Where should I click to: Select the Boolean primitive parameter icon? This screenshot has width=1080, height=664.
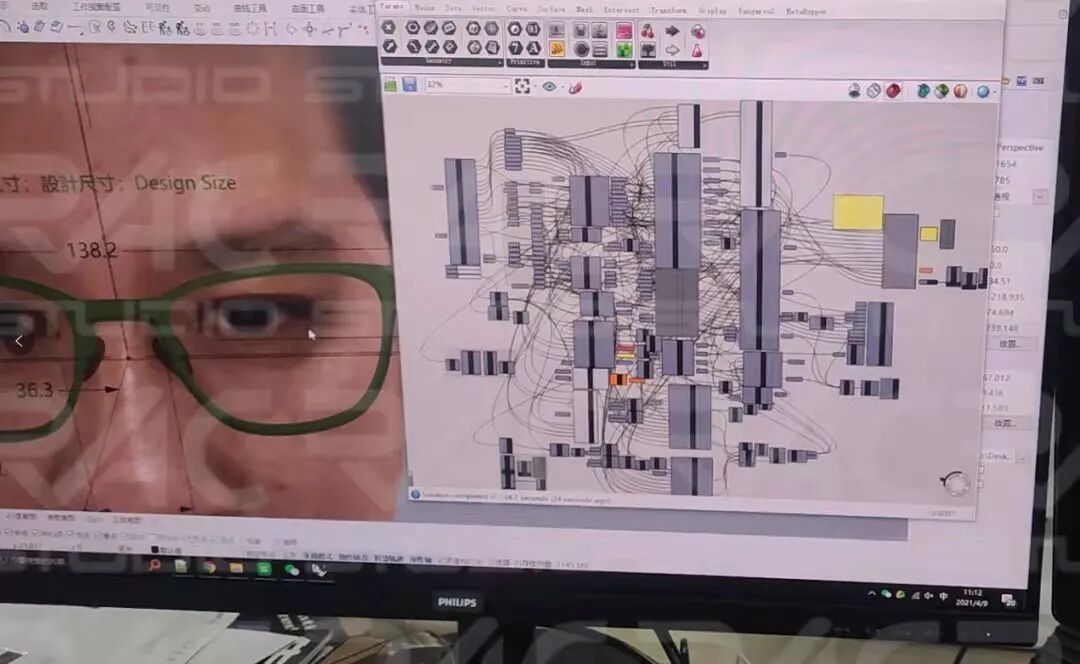pos(515,29)
